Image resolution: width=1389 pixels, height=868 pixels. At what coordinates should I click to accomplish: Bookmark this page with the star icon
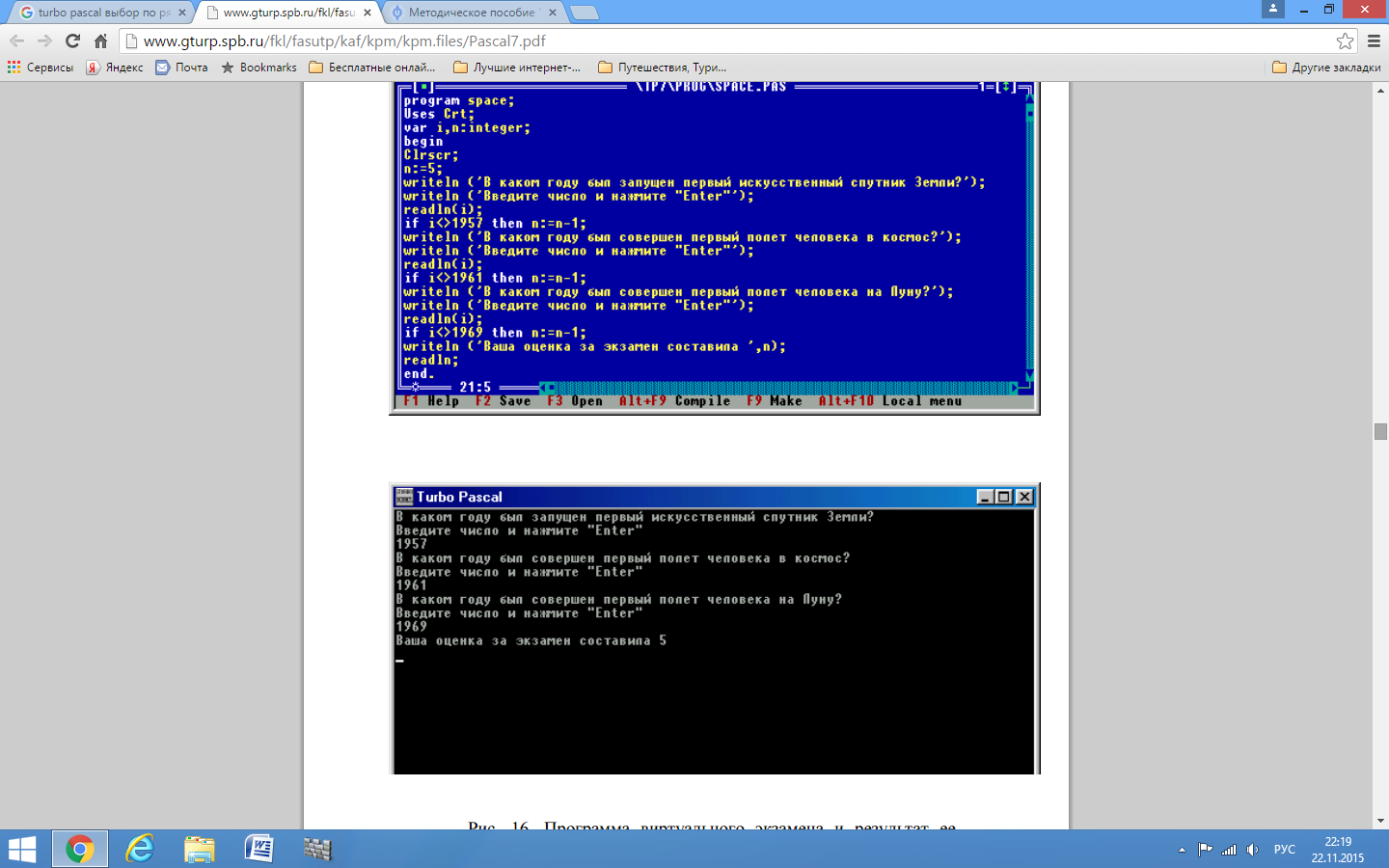click(1345, 41)
